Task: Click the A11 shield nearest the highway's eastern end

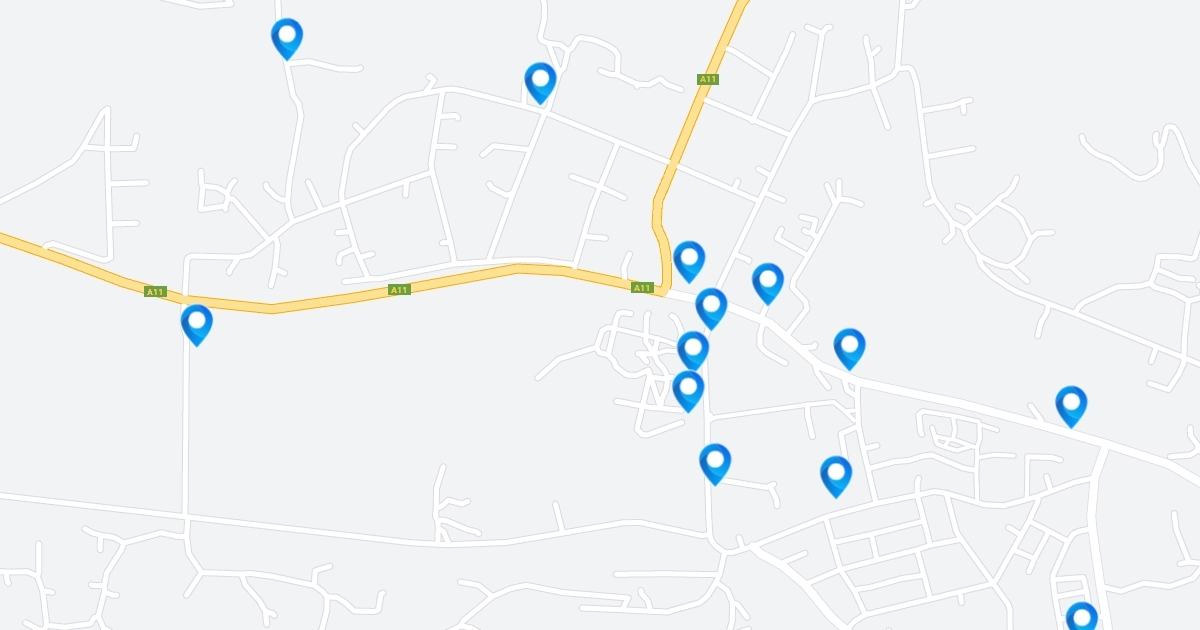Action: tap(642, 288)
